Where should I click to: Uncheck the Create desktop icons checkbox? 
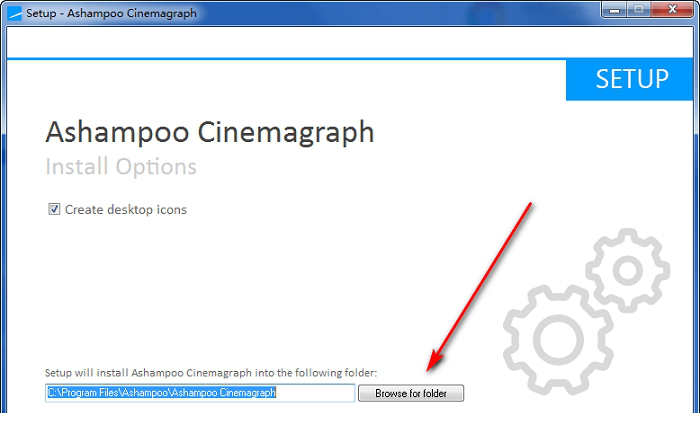pos(54,209)
